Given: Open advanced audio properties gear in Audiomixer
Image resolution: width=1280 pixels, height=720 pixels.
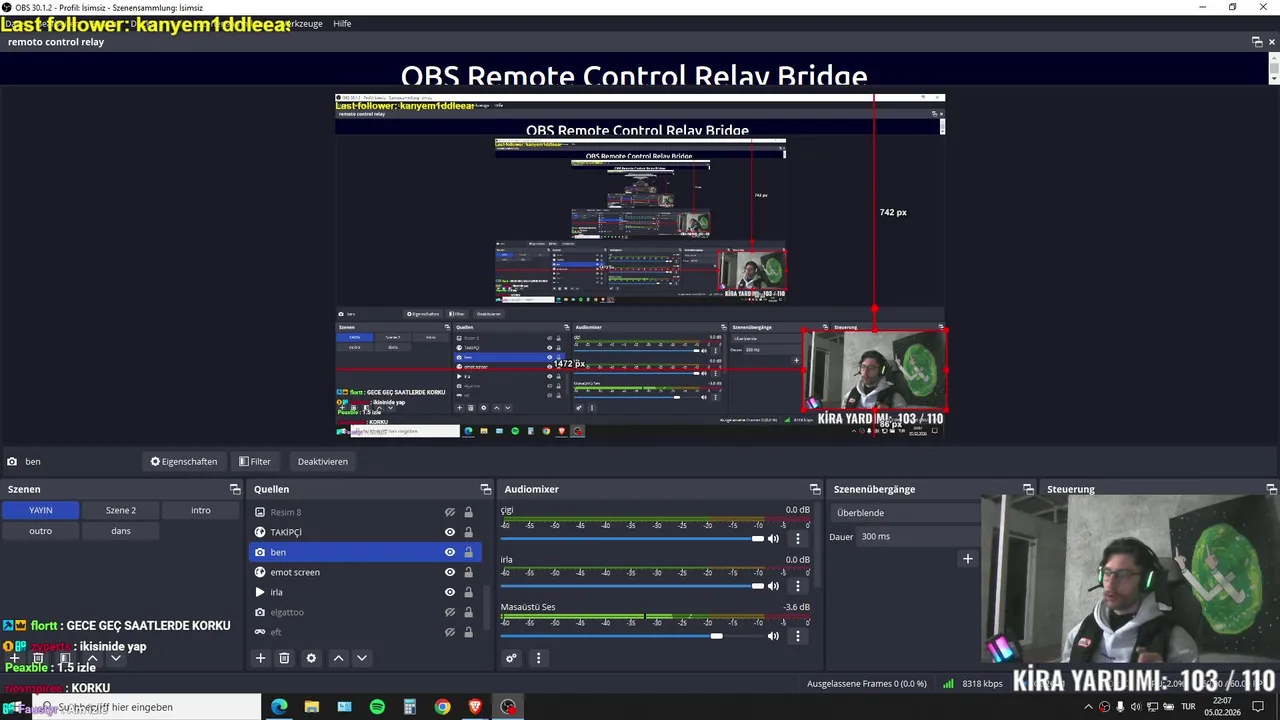Looking at the screenshot, I should 511,658.
